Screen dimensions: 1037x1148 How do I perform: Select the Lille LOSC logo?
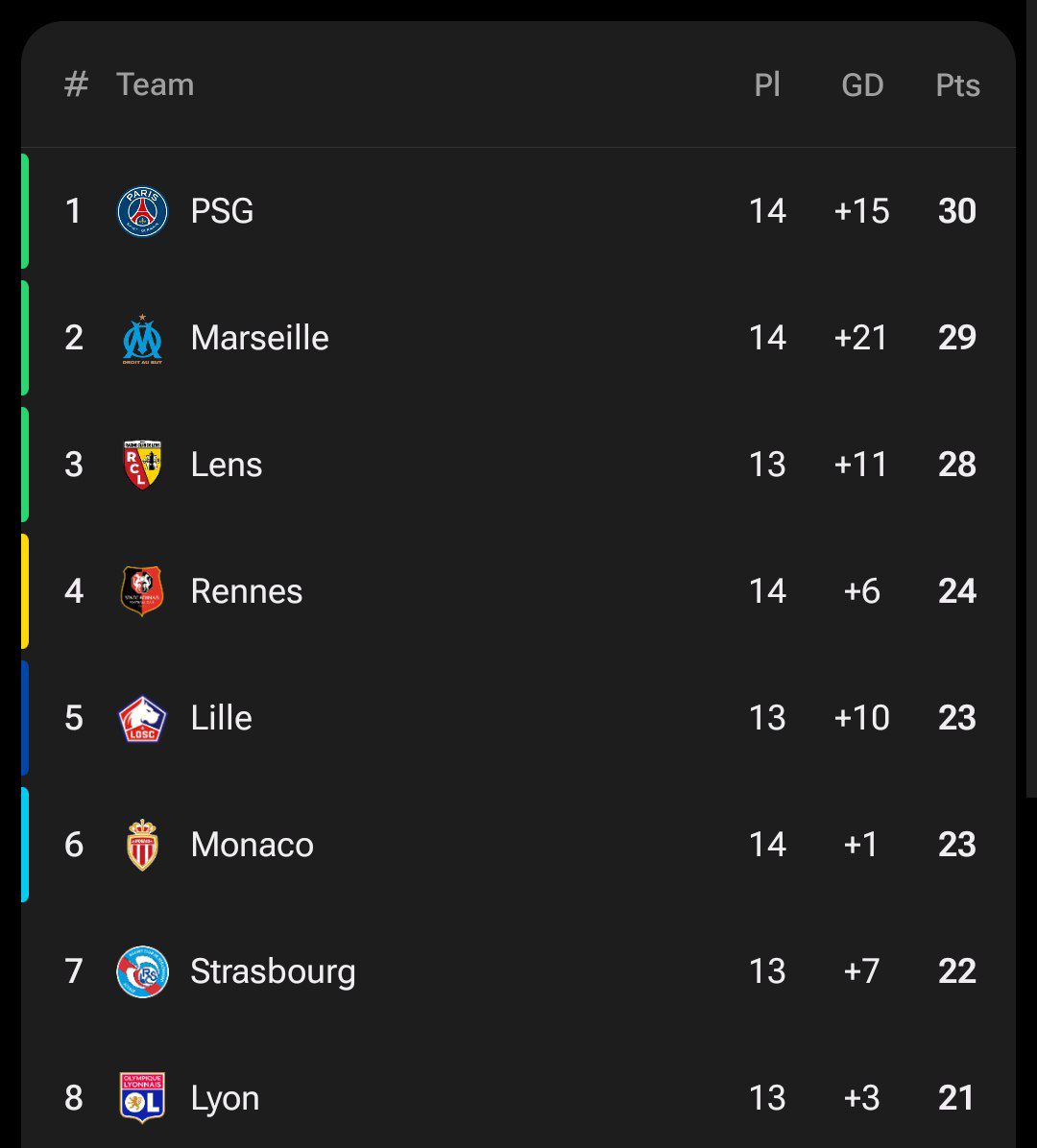[x=142, y=719]
